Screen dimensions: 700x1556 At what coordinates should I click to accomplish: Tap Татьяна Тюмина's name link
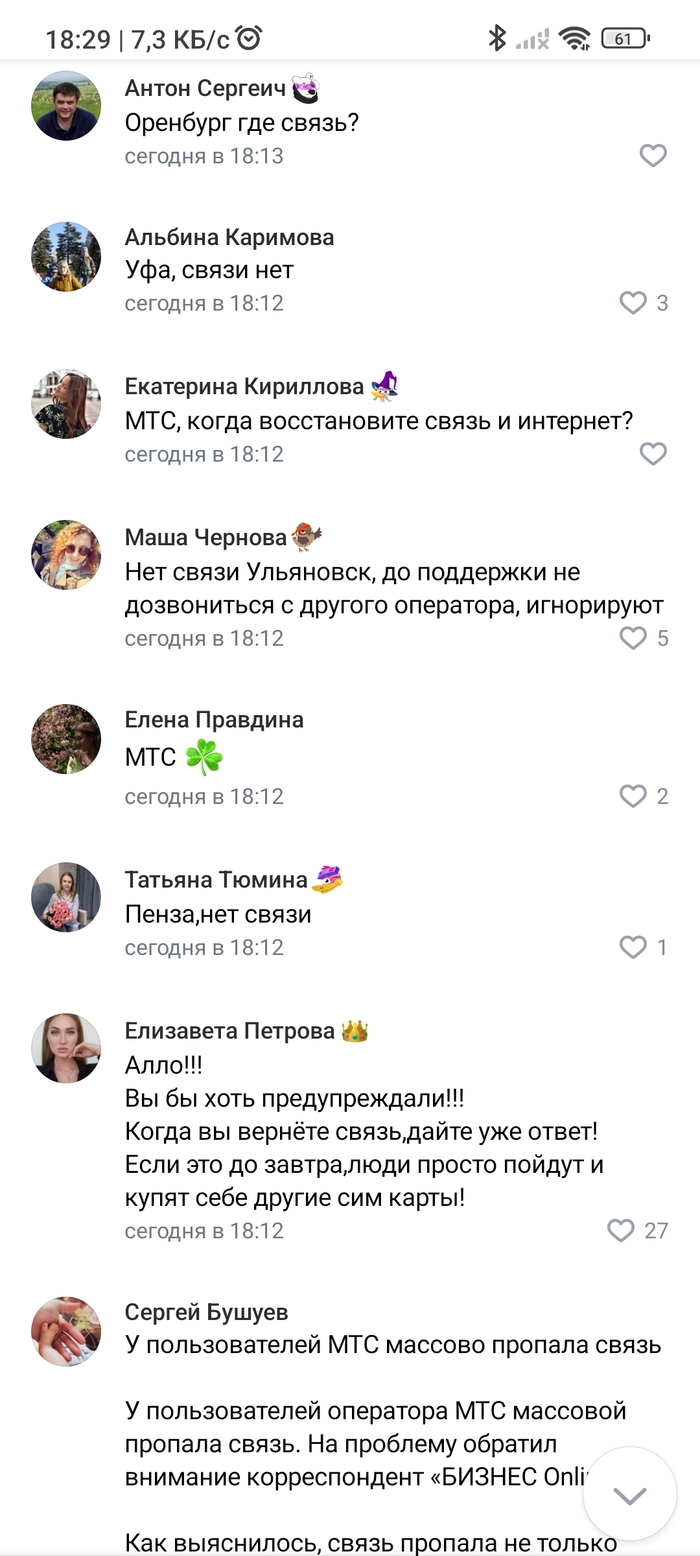(x=216, y=880)
